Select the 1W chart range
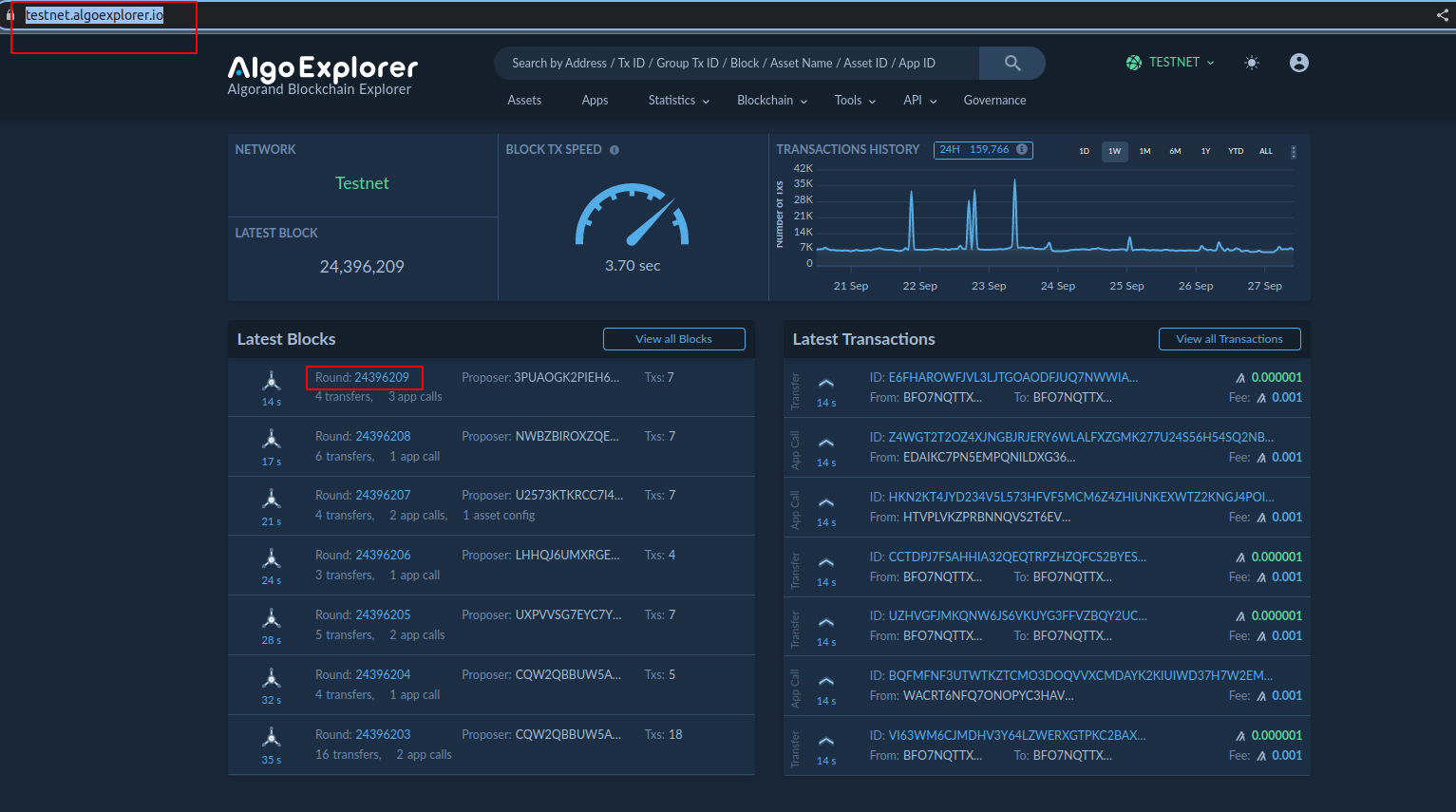 click(x=1115, y=152)
